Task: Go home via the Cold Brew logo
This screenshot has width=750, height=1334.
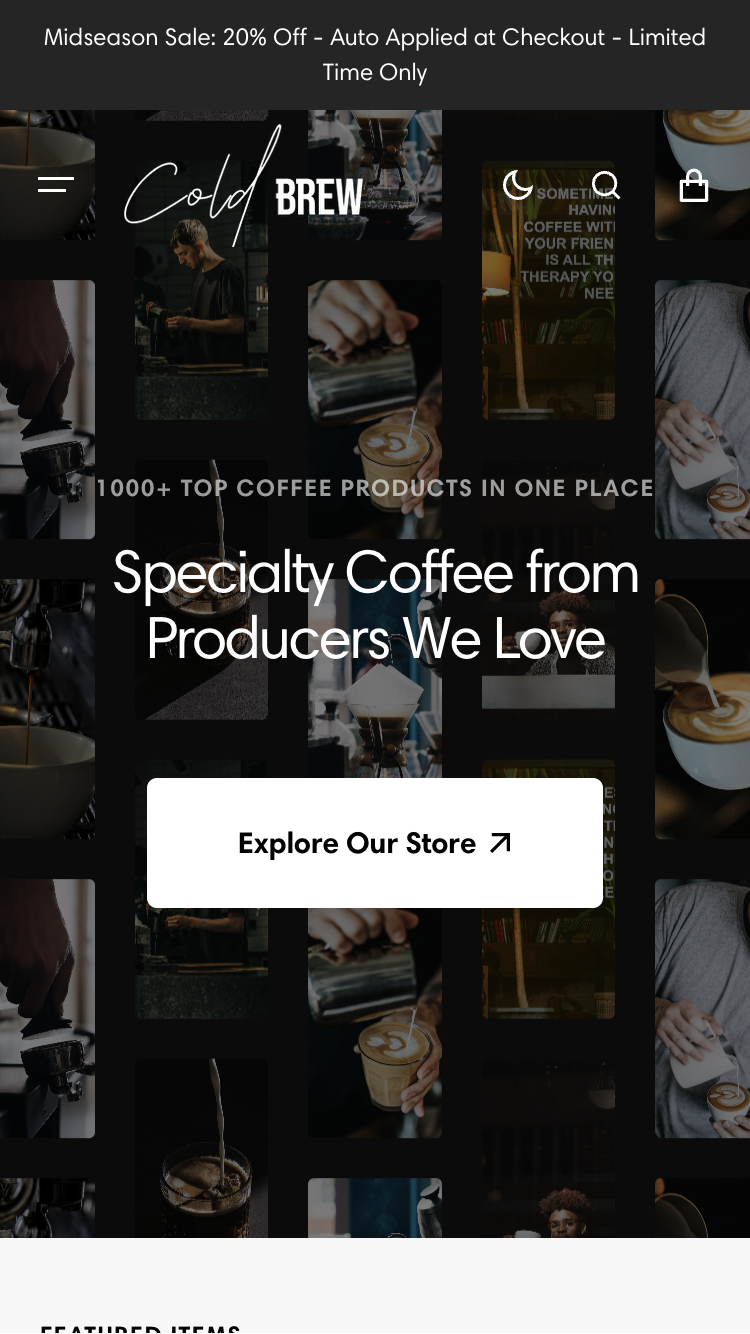Action: click(x=244, y=186)
